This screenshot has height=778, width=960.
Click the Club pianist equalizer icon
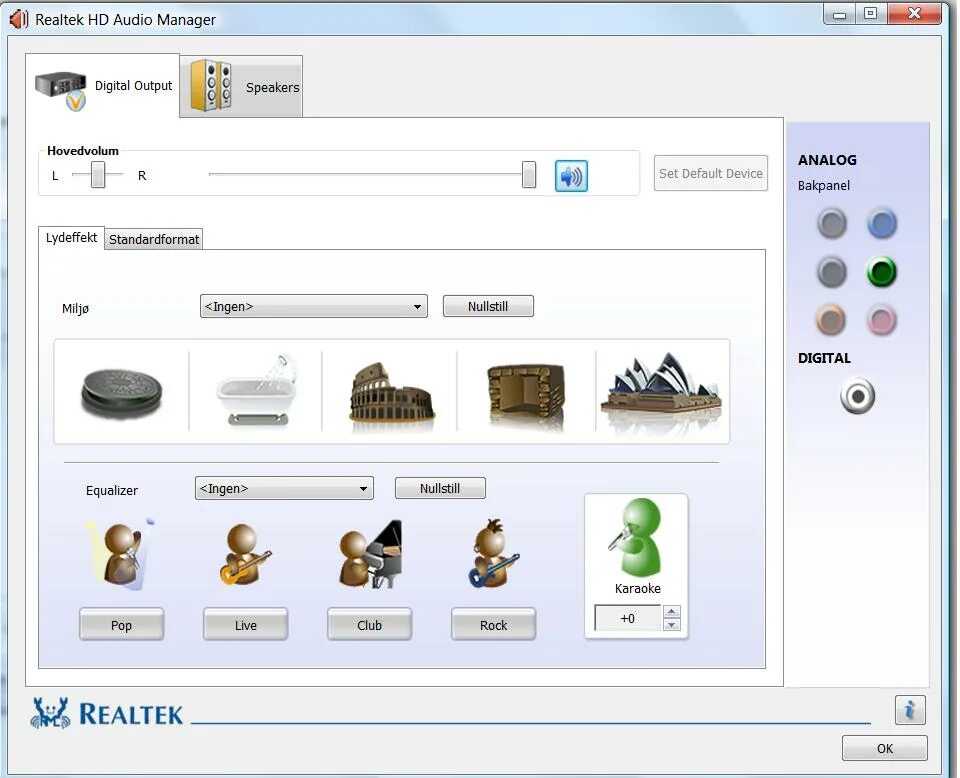(x=370, y=555)
